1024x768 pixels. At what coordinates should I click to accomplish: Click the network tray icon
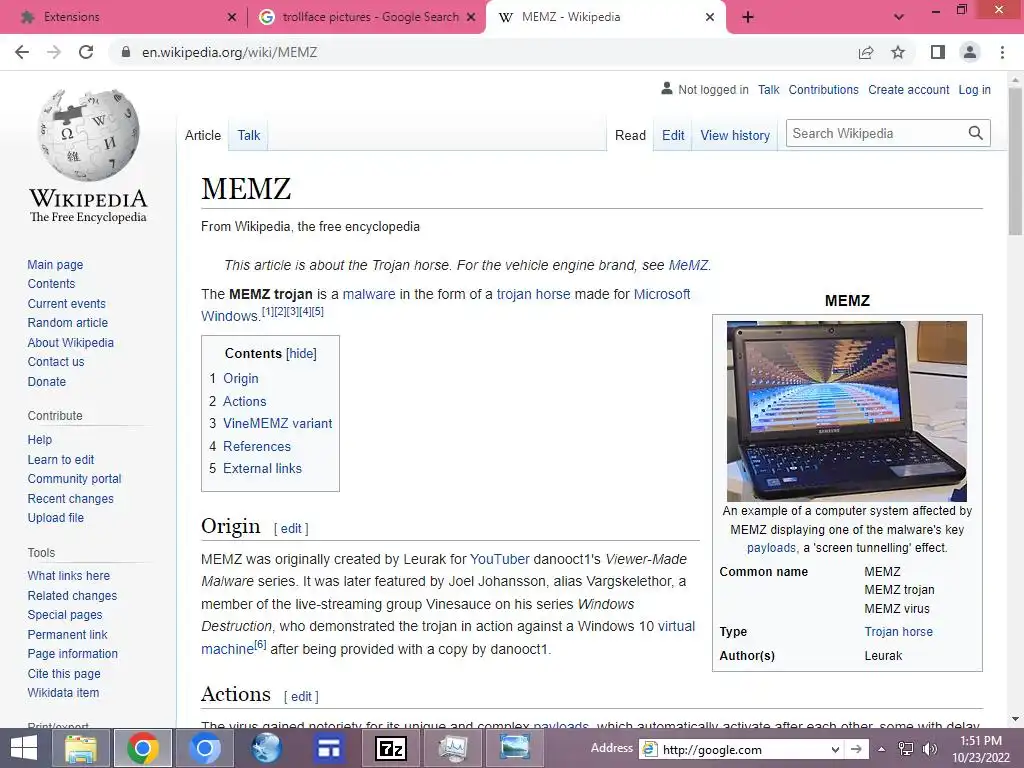[906, 749]
